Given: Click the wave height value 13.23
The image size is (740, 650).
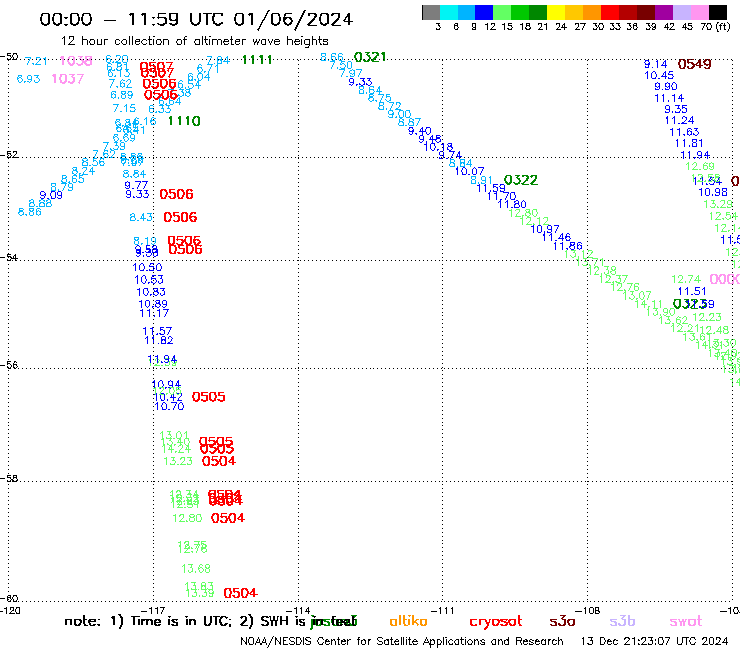Looking at the screenshot, I should 178,461.
